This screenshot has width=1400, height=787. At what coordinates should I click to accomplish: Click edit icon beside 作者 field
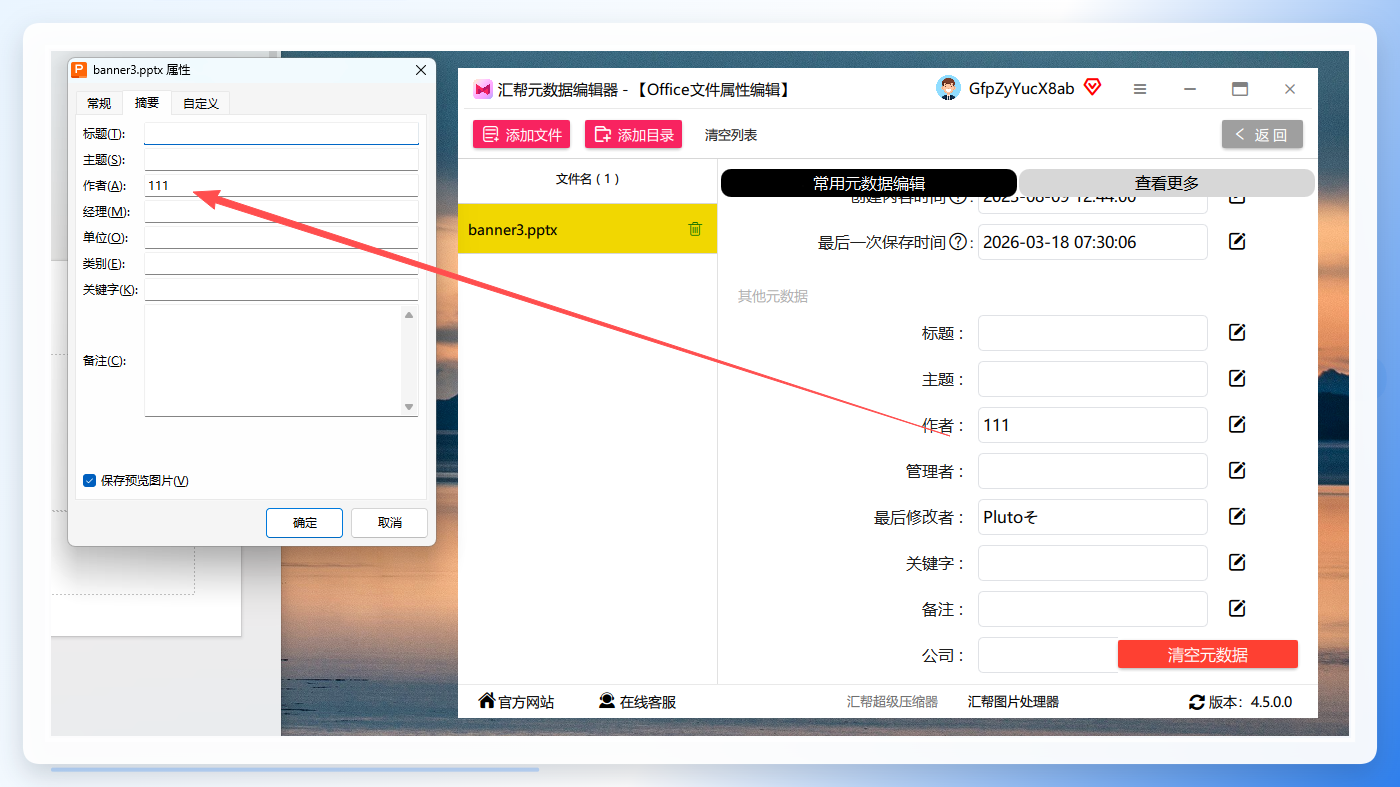[x=1237, y=424]
